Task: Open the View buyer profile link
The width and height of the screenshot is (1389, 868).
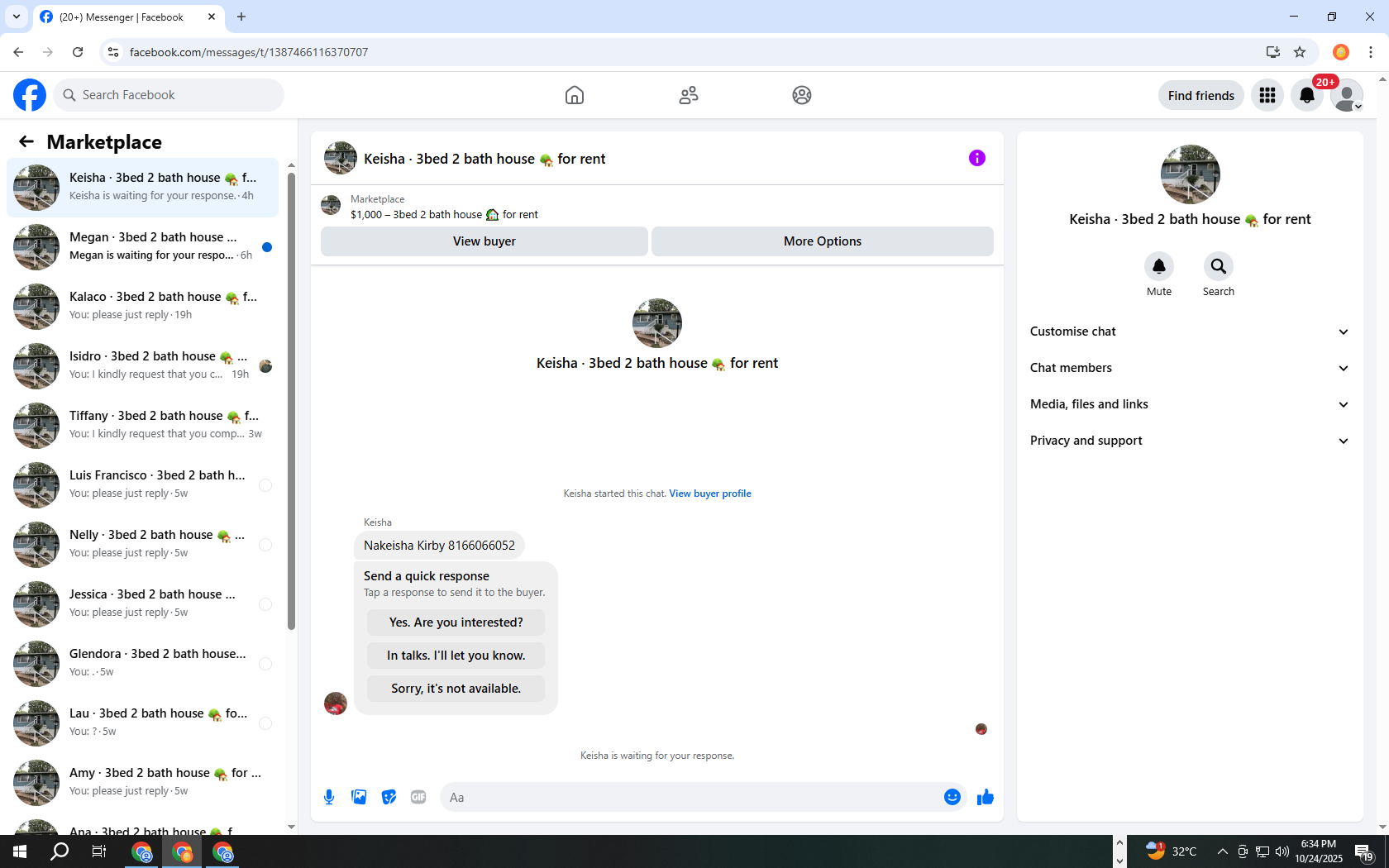Action: 710,494
